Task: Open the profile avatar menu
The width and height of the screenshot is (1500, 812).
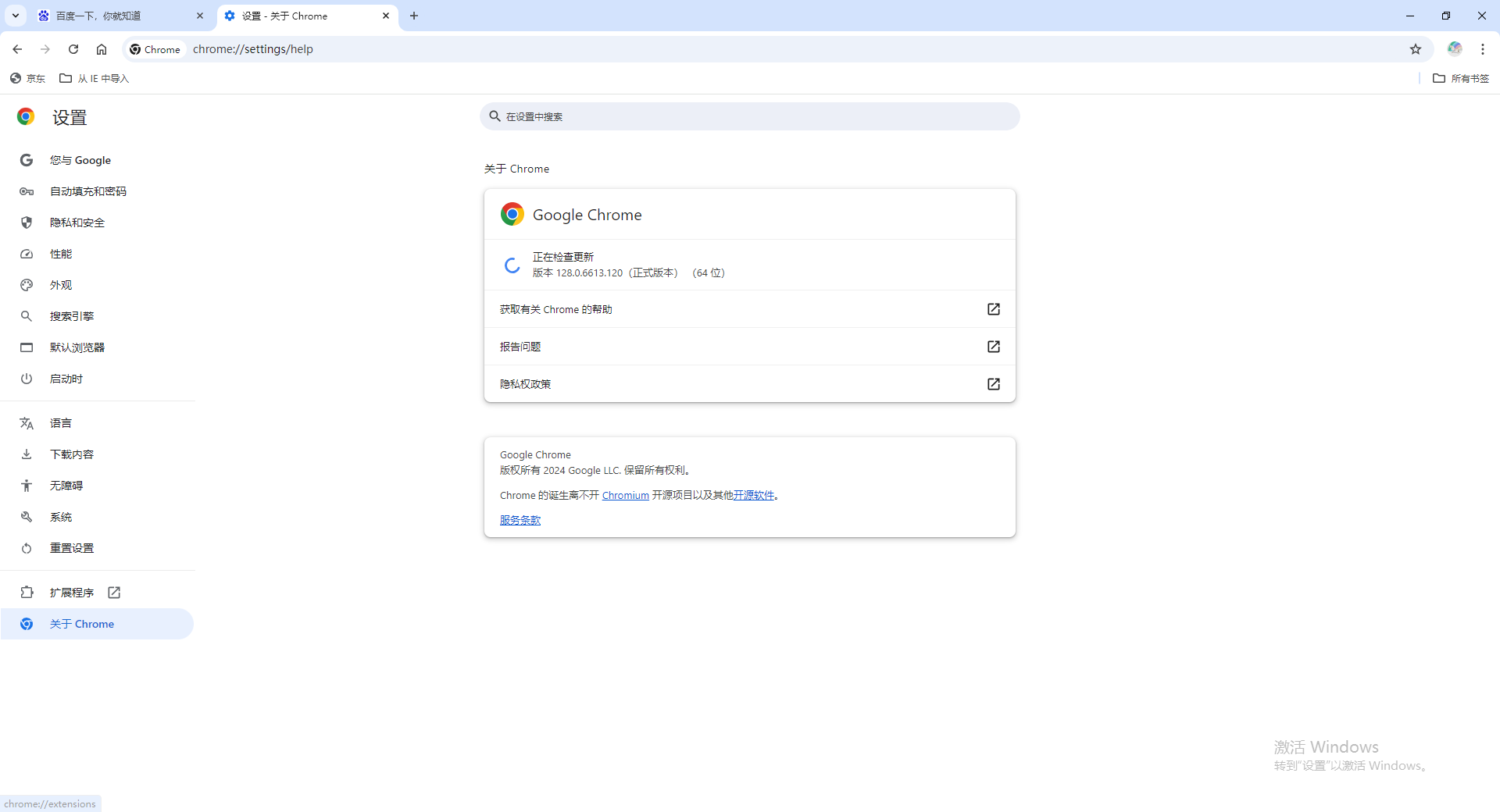Action: (x=1455, y=48)
